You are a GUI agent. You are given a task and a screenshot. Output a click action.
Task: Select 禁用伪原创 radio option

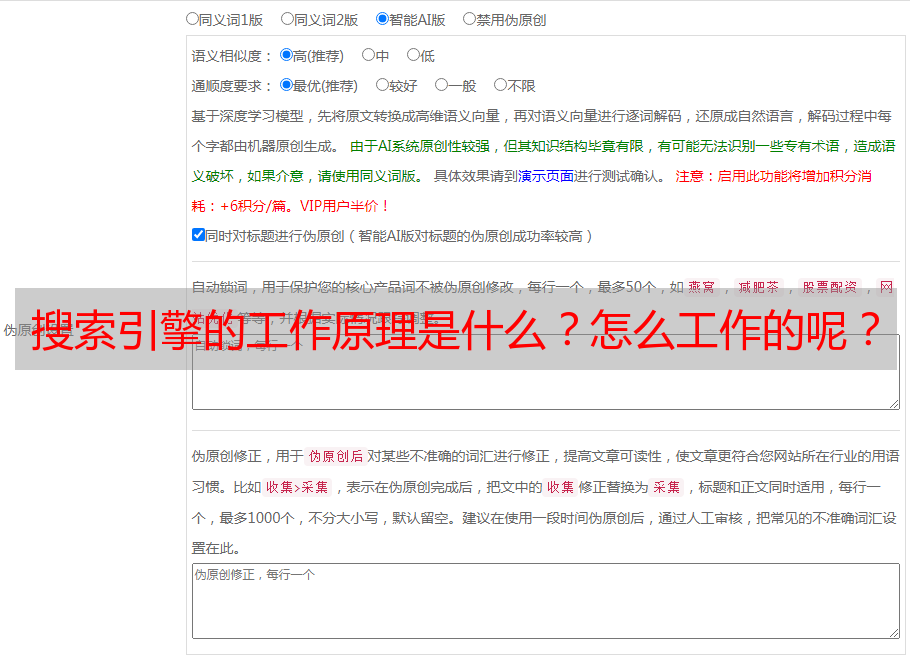(x=469, y=19)
